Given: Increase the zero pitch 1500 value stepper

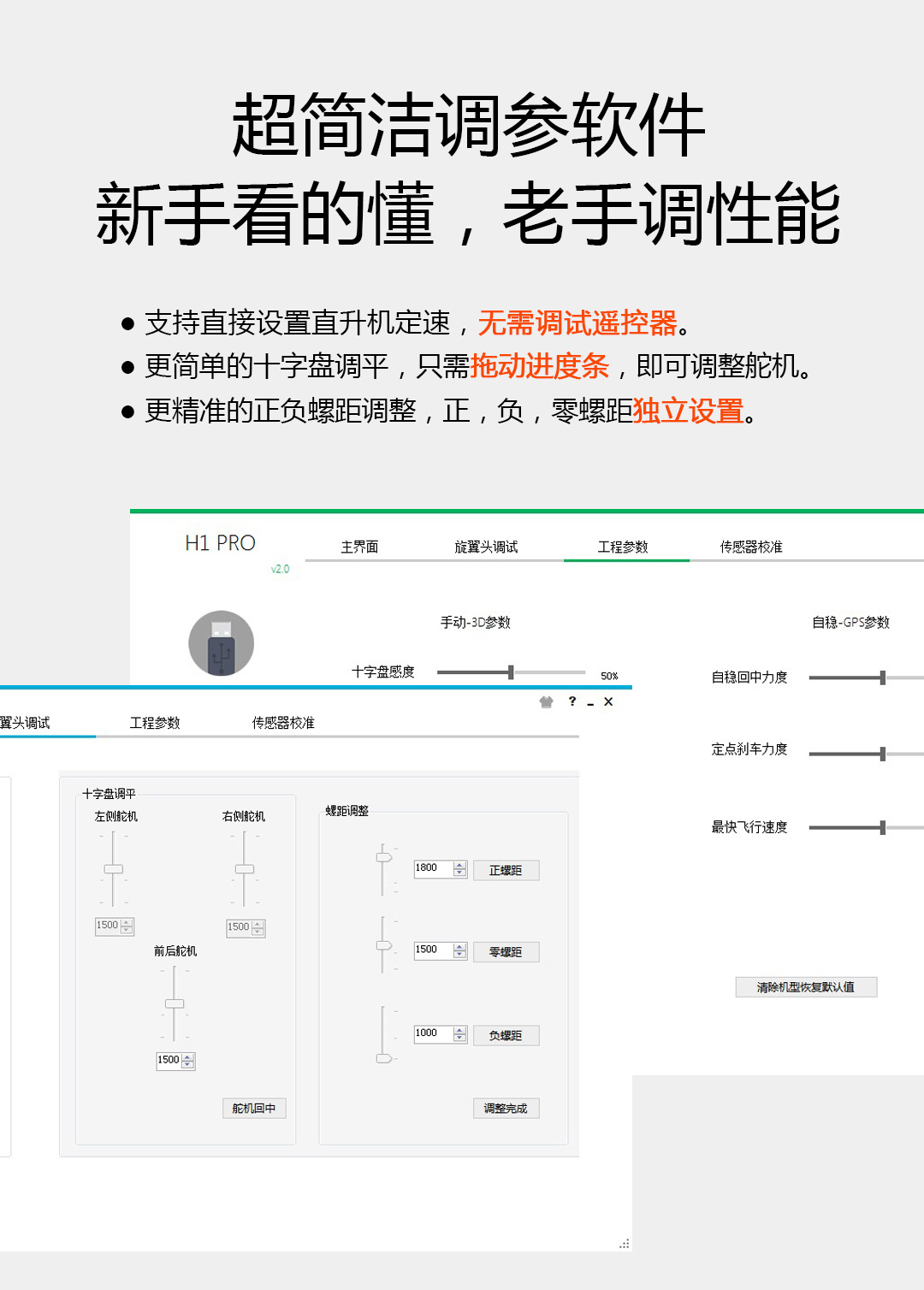Looking at the screenshot, I should click(460, 947).
